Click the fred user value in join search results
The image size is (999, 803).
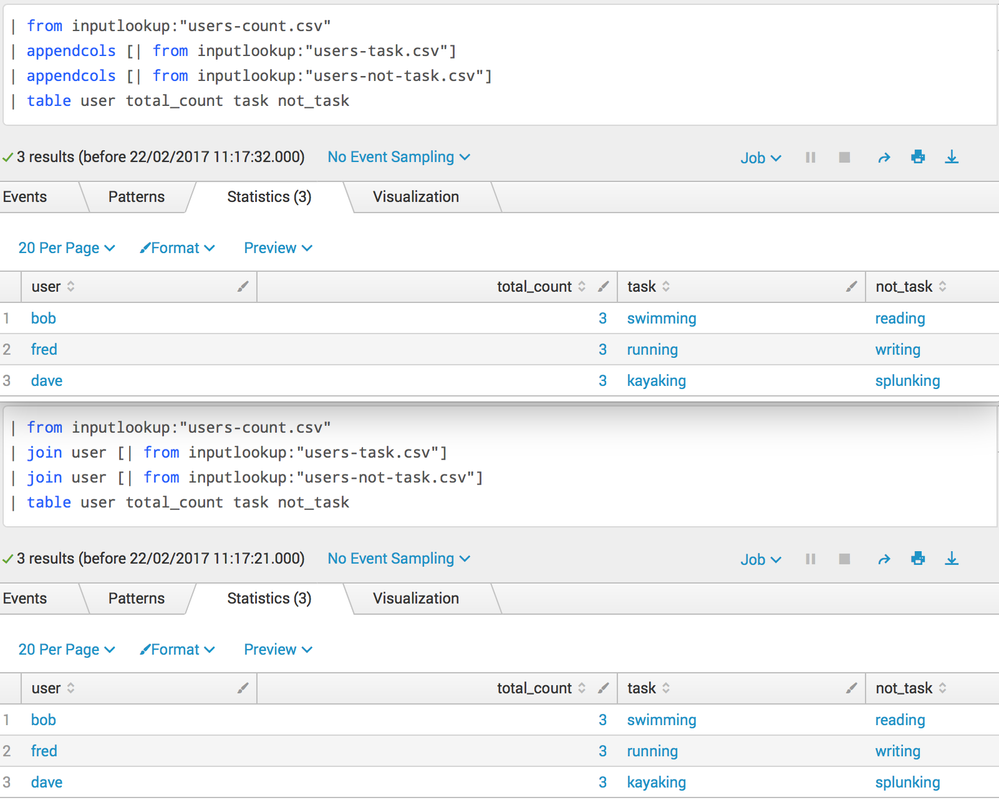tap(44, 751)
